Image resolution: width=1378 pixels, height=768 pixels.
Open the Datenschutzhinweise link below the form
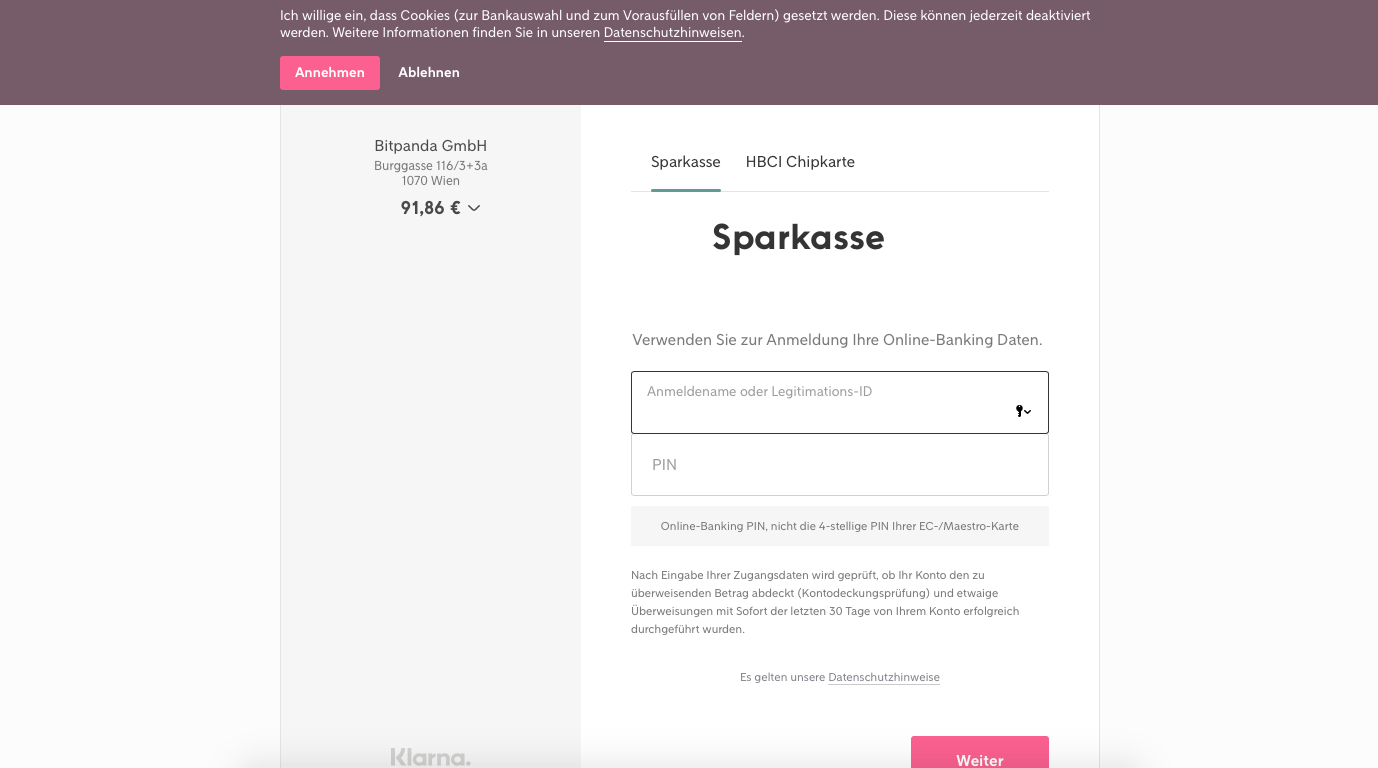click(883, 677)
